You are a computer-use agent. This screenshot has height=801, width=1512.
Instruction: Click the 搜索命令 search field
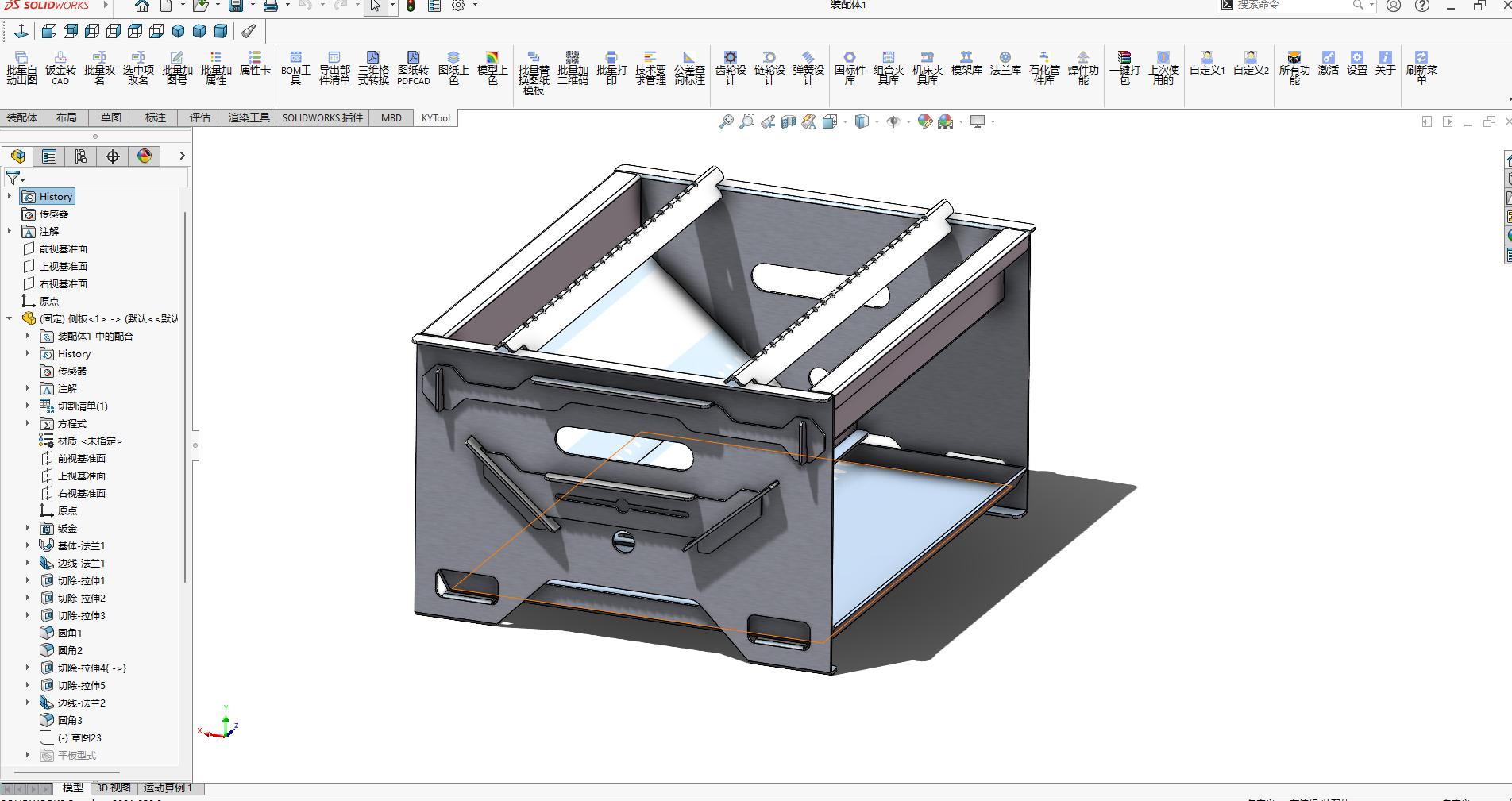1294,6
